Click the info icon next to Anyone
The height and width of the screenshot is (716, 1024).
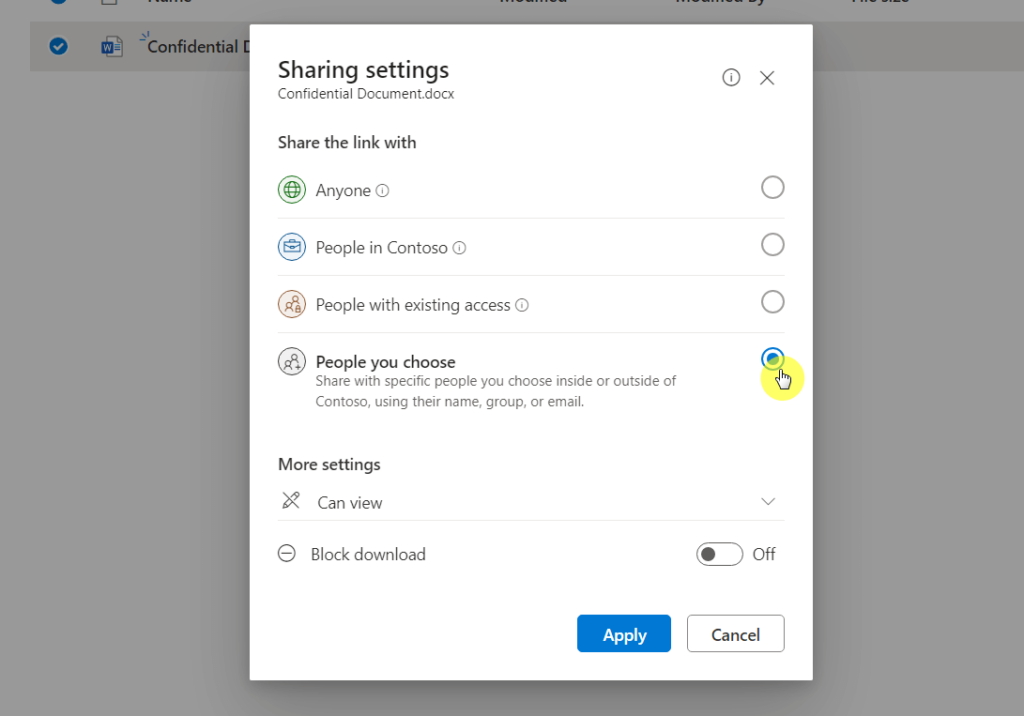click(383, 191)
